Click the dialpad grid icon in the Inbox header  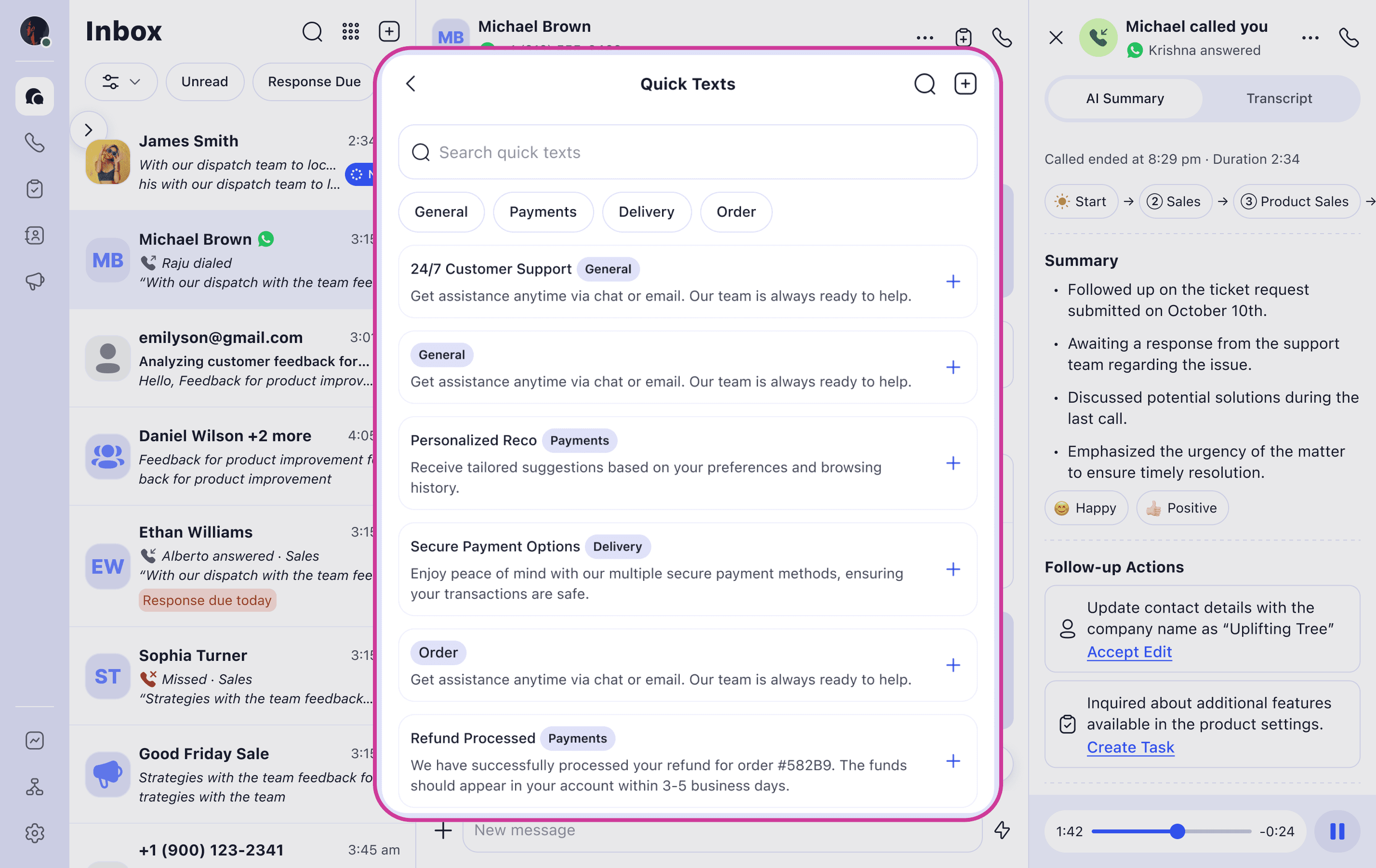coord(350,31)
